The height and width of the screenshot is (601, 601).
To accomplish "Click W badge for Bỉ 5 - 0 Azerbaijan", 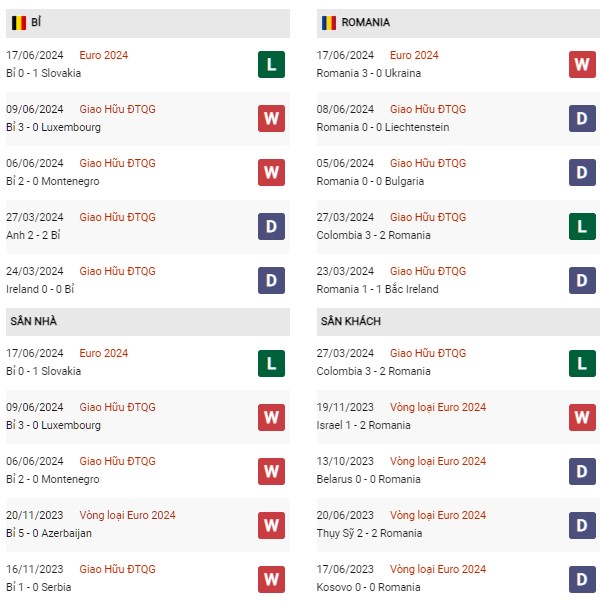I will (271, 524).
